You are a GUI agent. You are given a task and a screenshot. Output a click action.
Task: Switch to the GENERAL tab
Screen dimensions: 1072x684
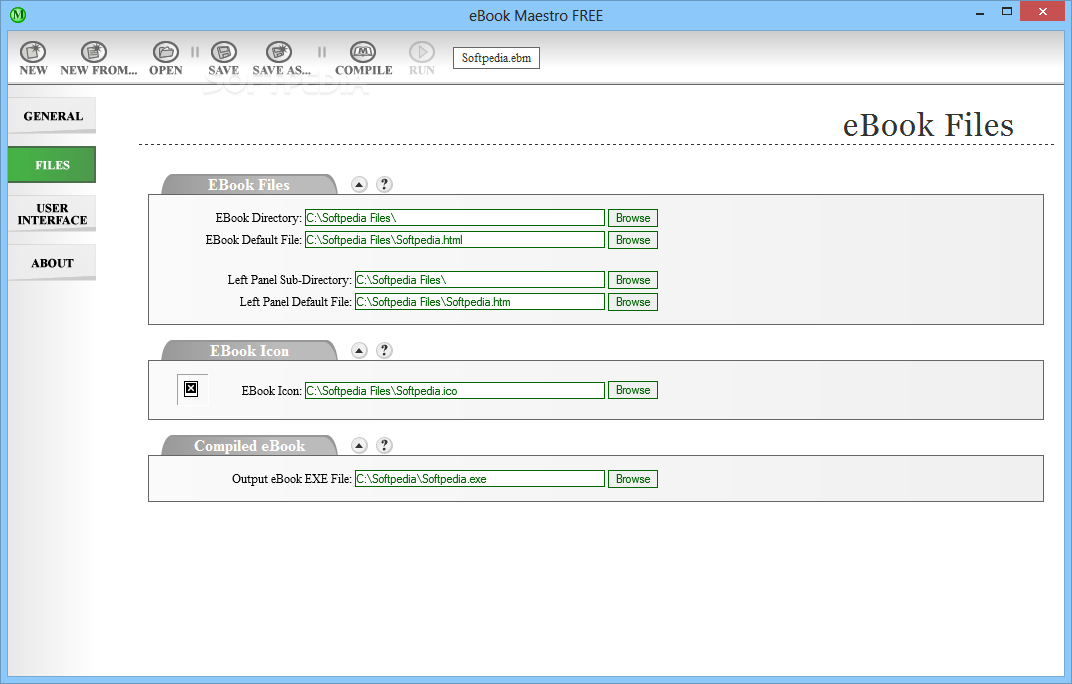(x=53, y=116)
